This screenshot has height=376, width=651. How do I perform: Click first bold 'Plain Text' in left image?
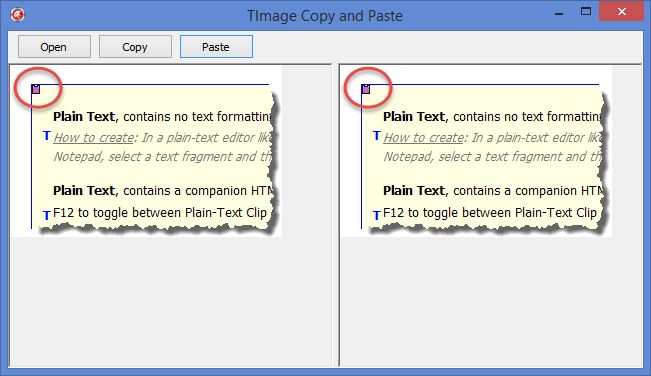point(84,117)
